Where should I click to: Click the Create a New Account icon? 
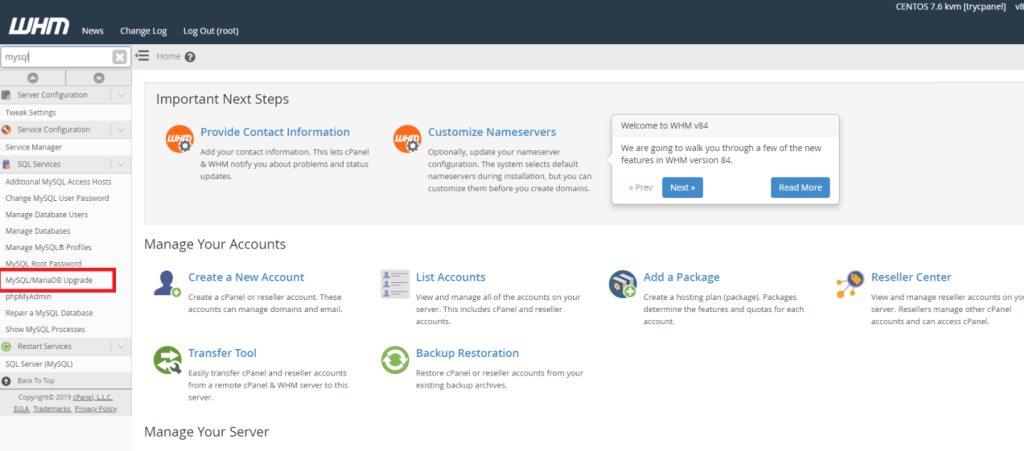point(167,284)
